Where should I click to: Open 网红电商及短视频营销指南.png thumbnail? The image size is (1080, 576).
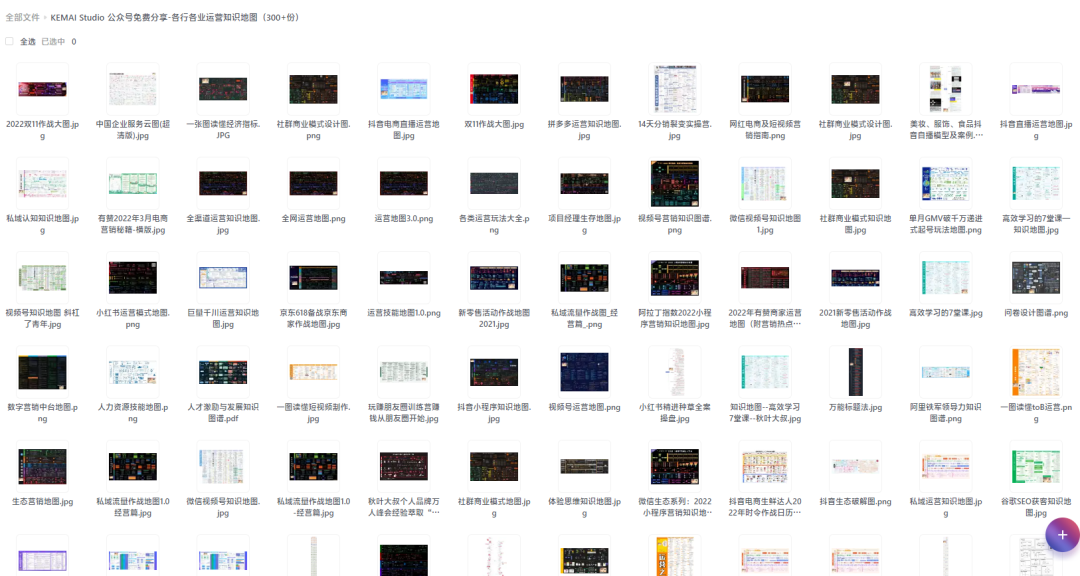[765, 89]
